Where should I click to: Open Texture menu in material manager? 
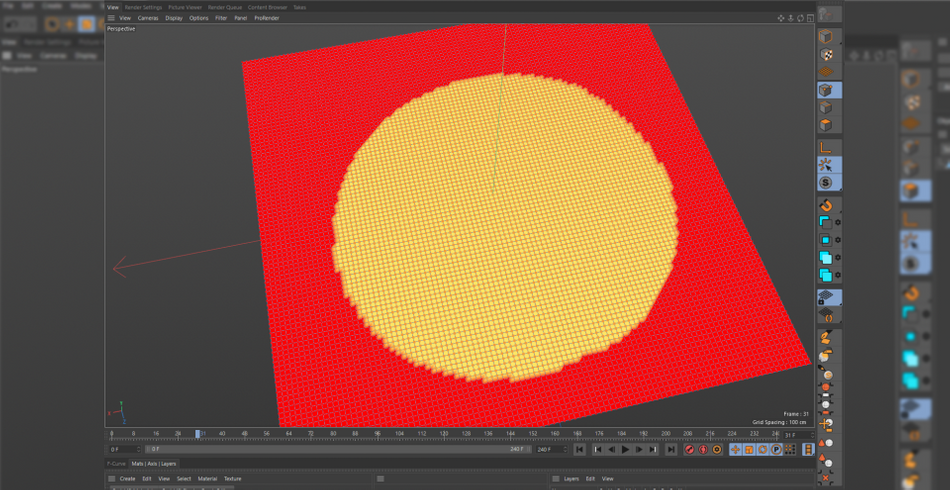[233, 479]
